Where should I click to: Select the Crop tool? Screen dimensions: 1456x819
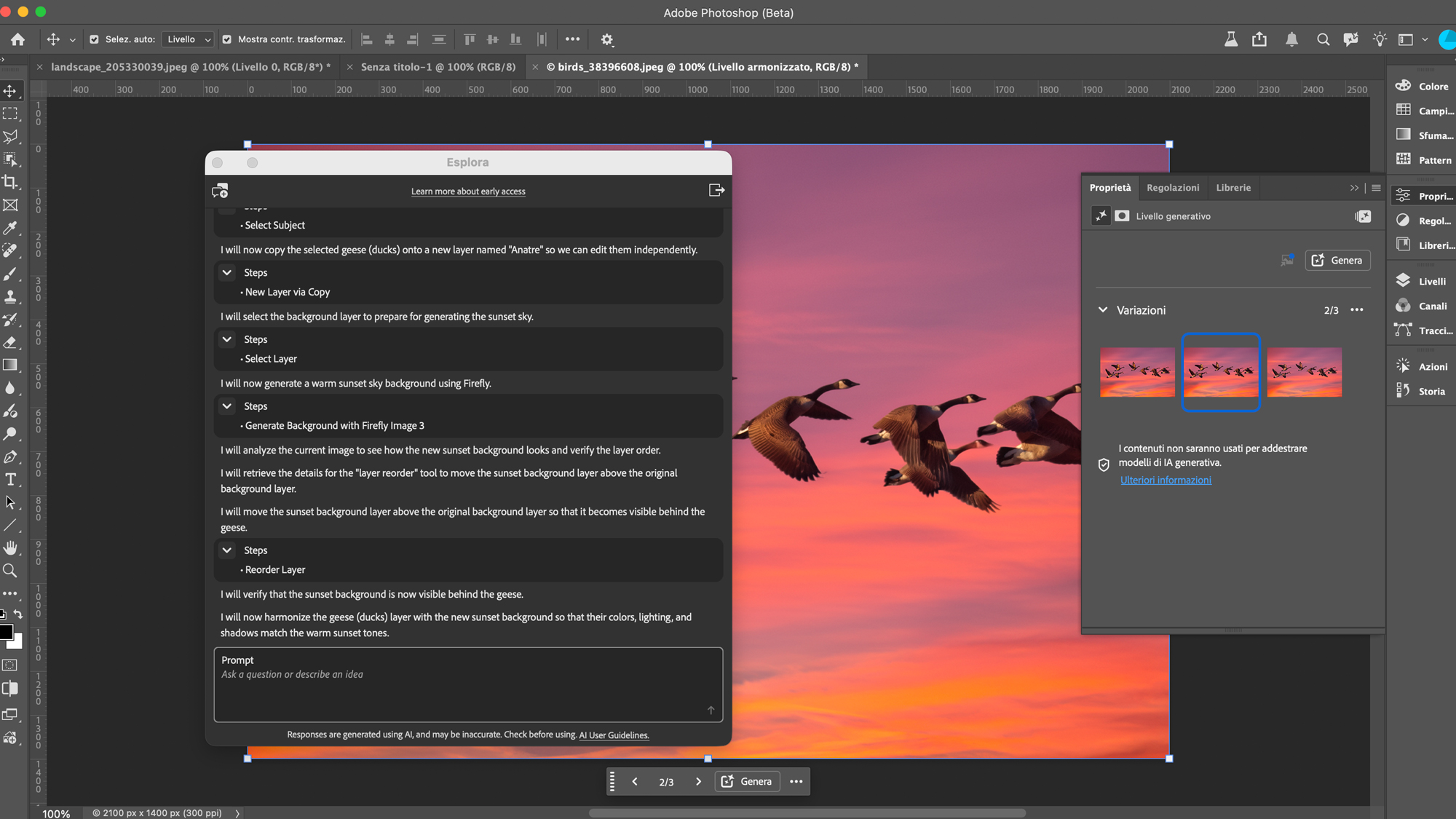point(10,182)
